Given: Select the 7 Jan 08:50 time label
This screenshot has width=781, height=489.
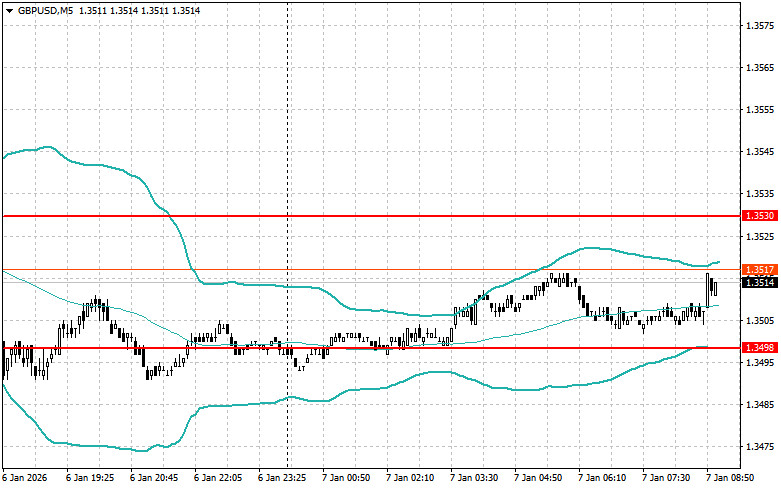Looking at the screenshot, I should pyautogui.click(x=730, y=478).
